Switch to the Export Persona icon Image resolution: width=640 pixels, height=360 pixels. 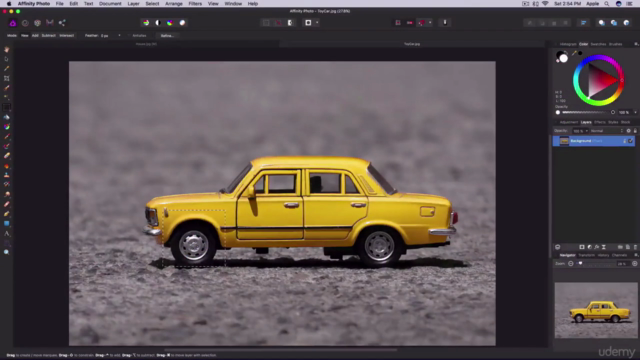click(62, 23)
